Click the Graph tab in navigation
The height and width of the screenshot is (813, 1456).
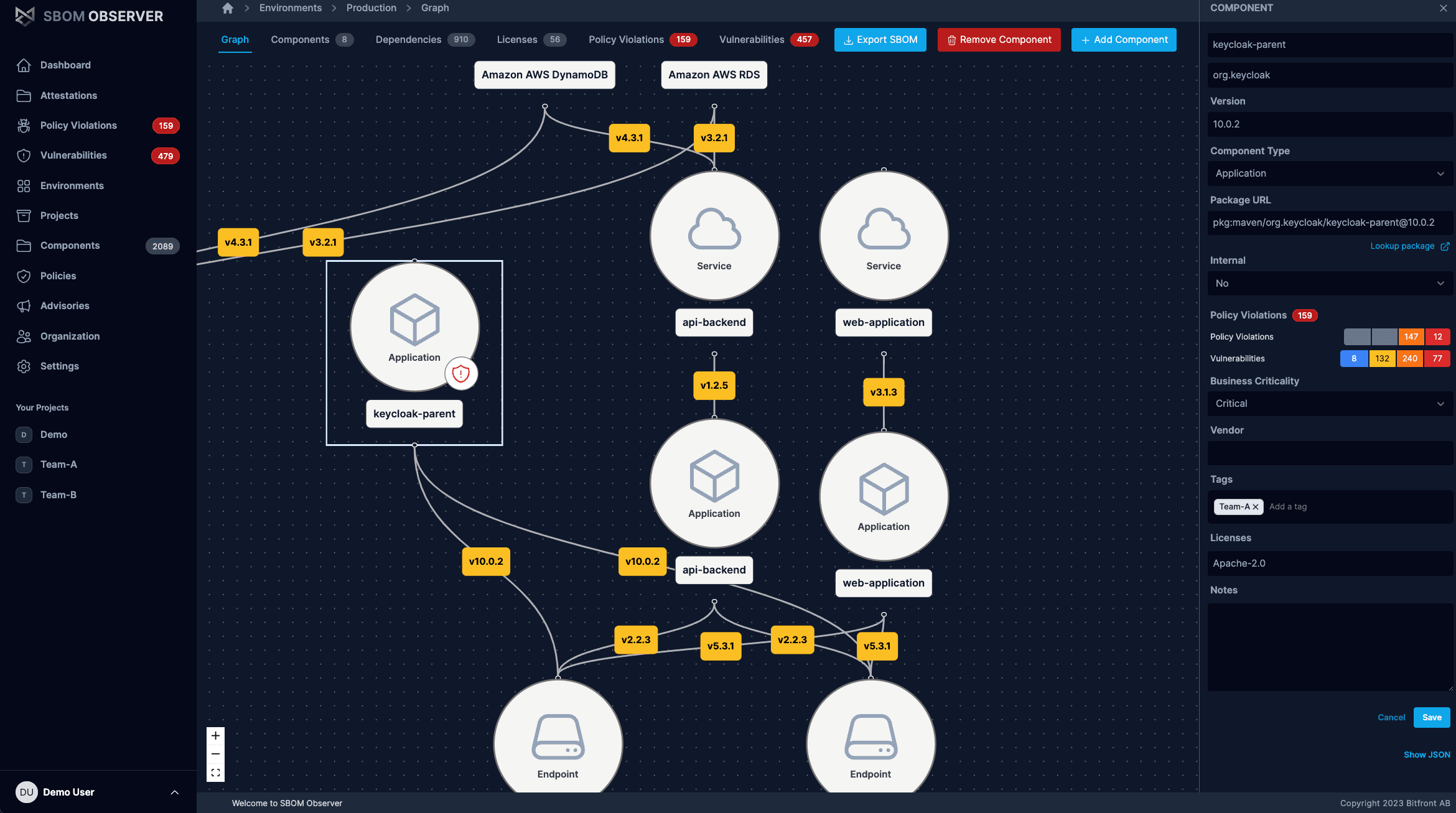pyautogui.click(x=235, y=40)
